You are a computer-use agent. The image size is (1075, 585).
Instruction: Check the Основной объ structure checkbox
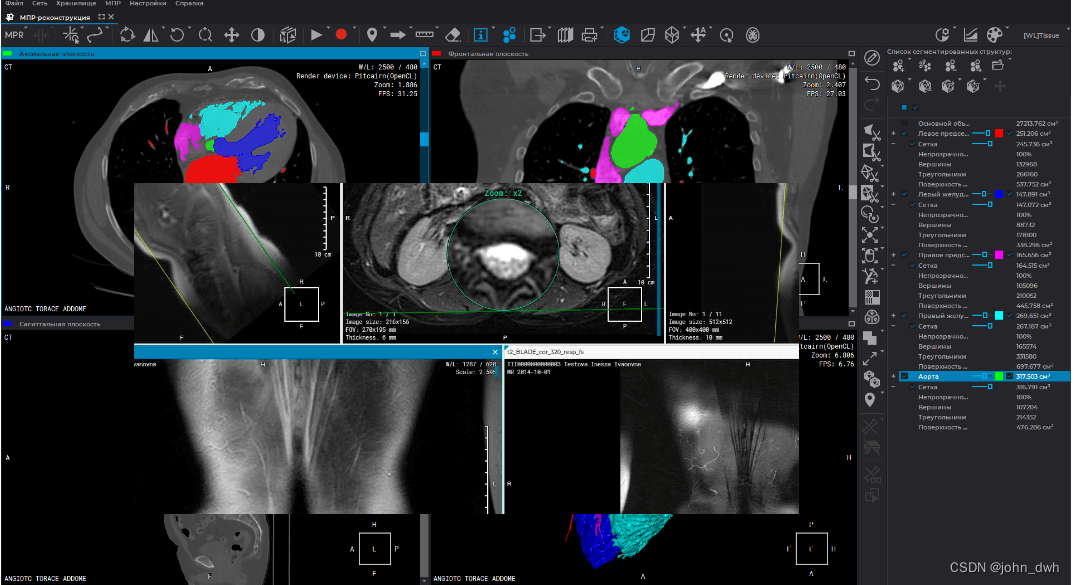coord(904,123)
